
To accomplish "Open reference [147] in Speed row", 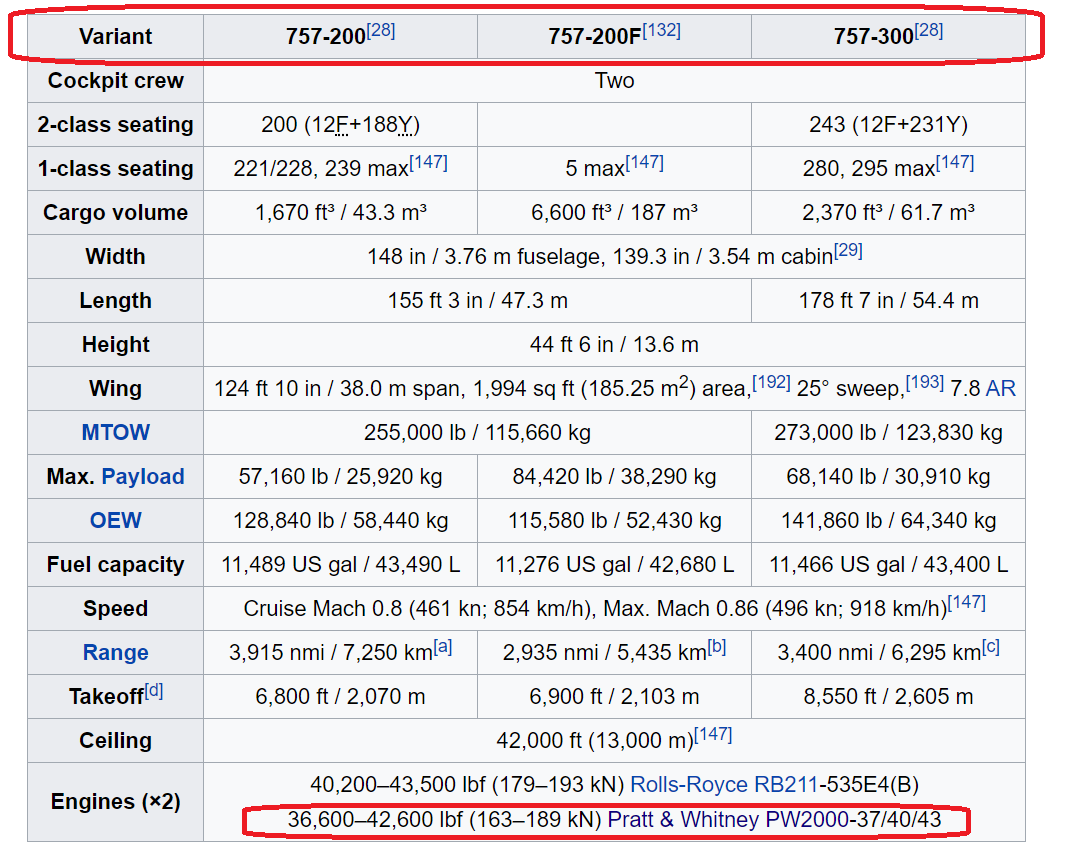I will [966, 602].
